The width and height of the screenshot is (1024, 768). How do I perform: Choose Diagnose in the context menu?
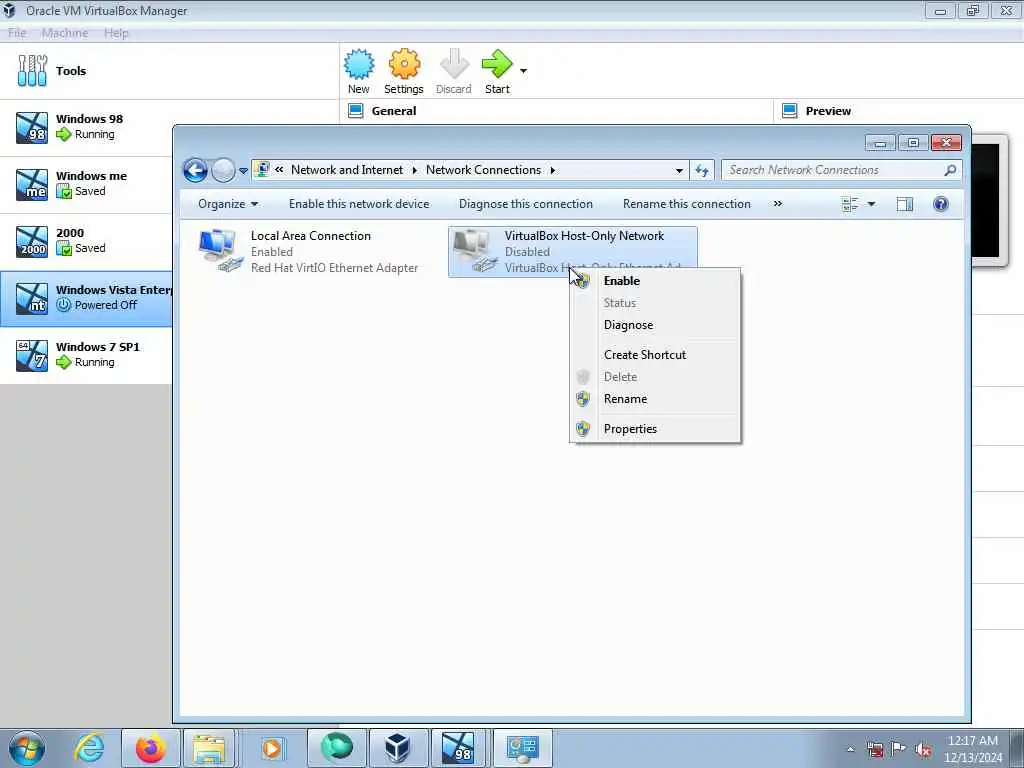click(656, 325)
